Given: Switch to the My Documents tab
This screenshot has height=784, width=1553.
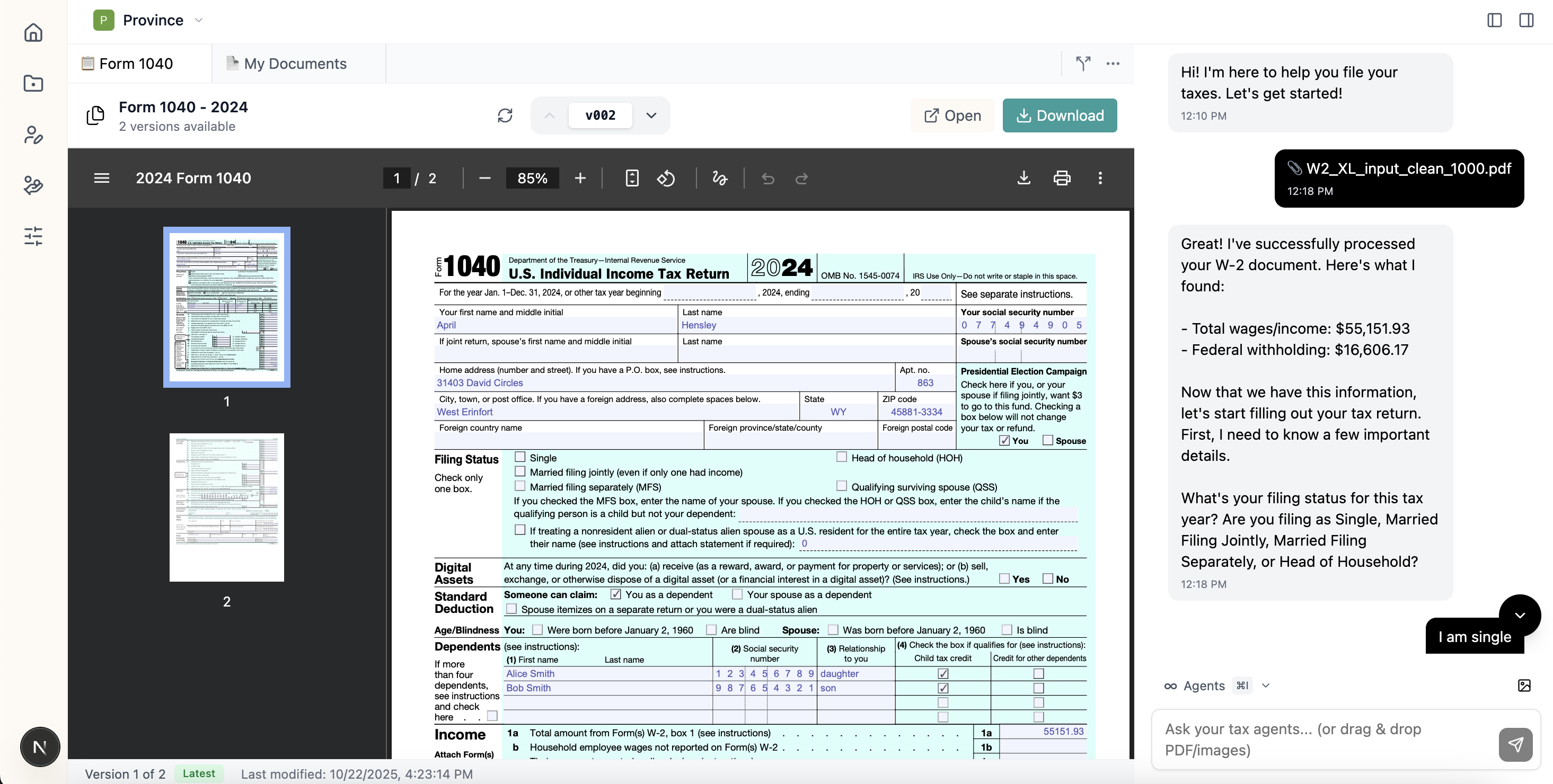Looking at the screenshot, I should [x=295, y=63].
